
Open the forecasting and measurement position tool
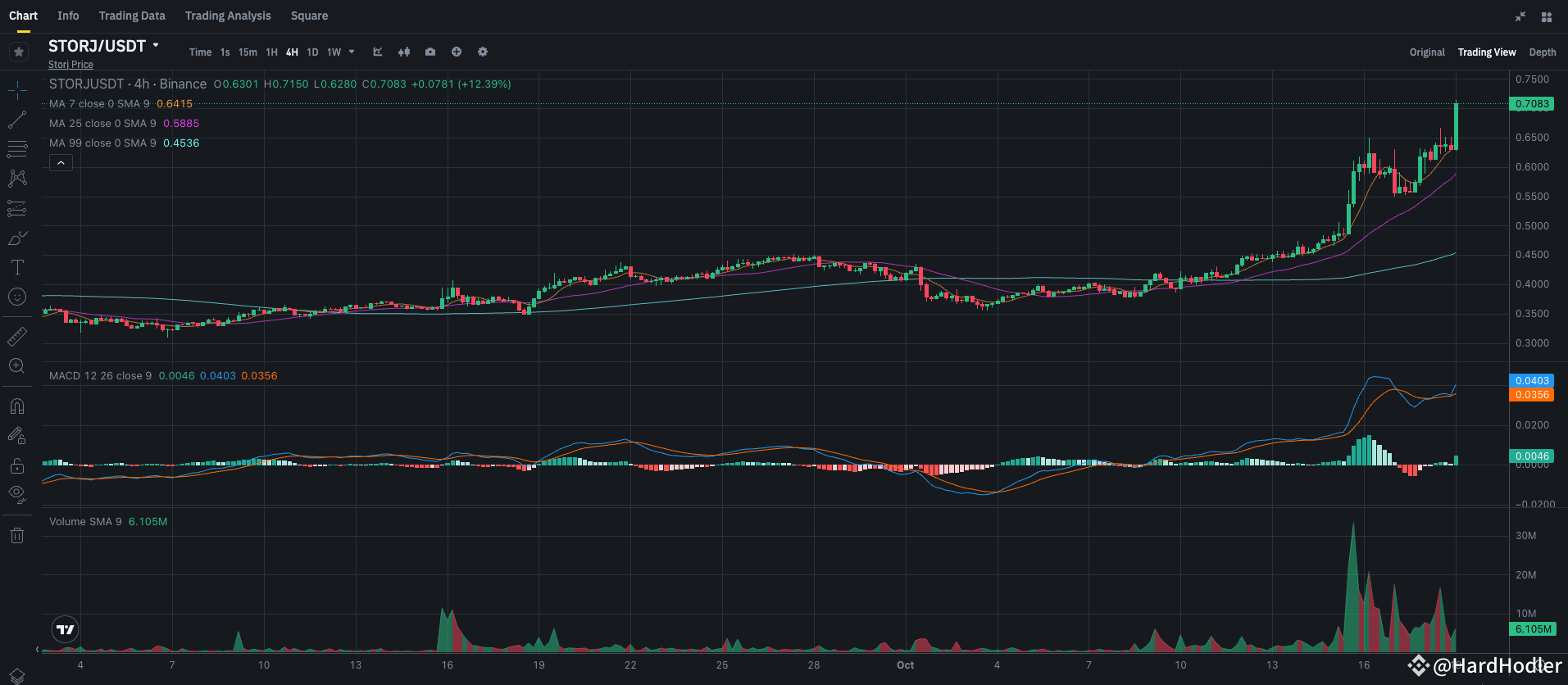(x=17, y=208)
